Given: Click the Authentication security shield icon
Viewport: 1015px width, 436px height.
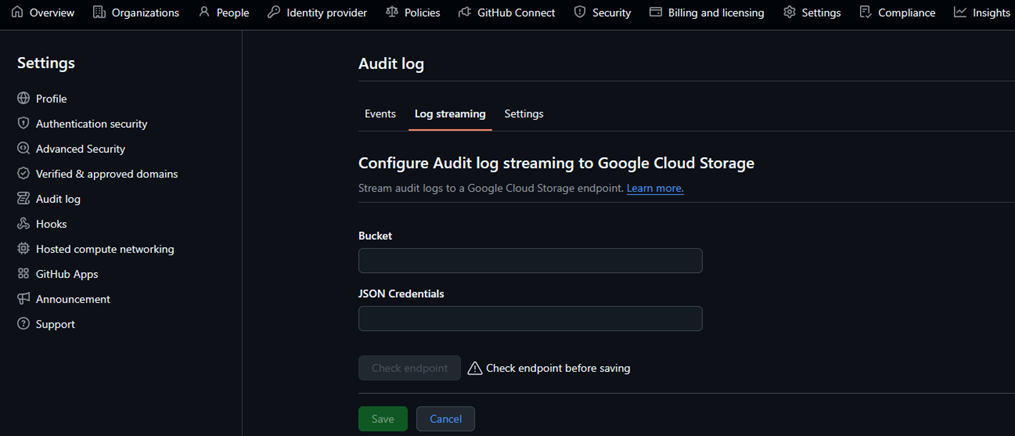Looking at the screenshot, I should (23, 124).
